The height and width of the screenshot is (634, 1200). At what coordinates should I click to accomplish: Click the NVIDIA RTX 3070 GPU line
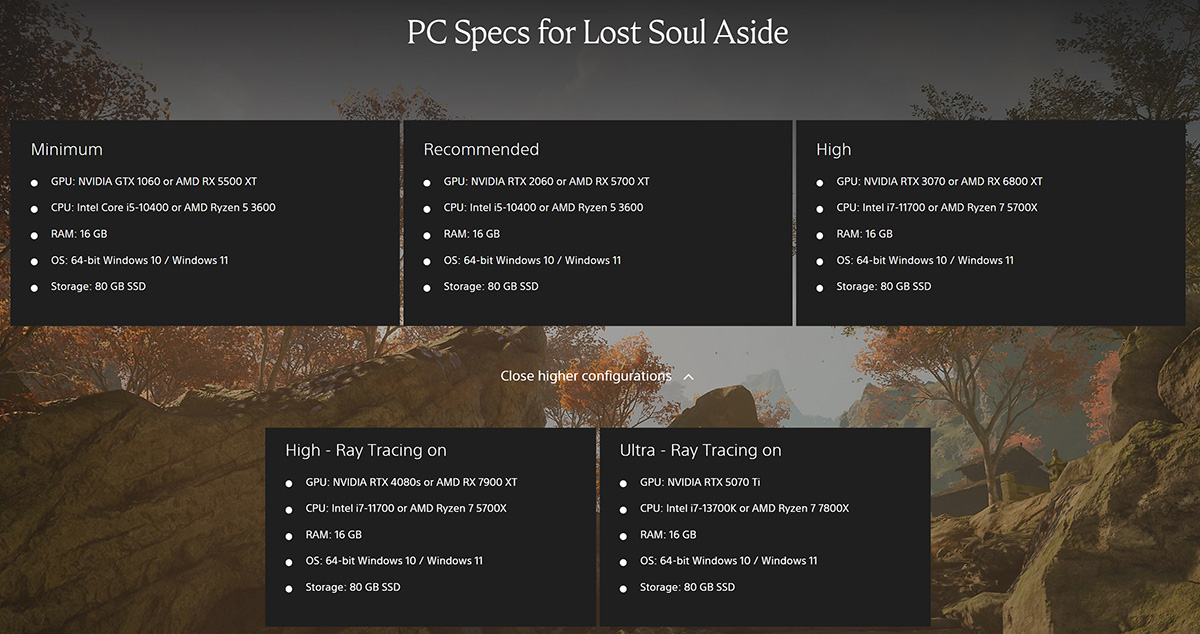(939, 182)
